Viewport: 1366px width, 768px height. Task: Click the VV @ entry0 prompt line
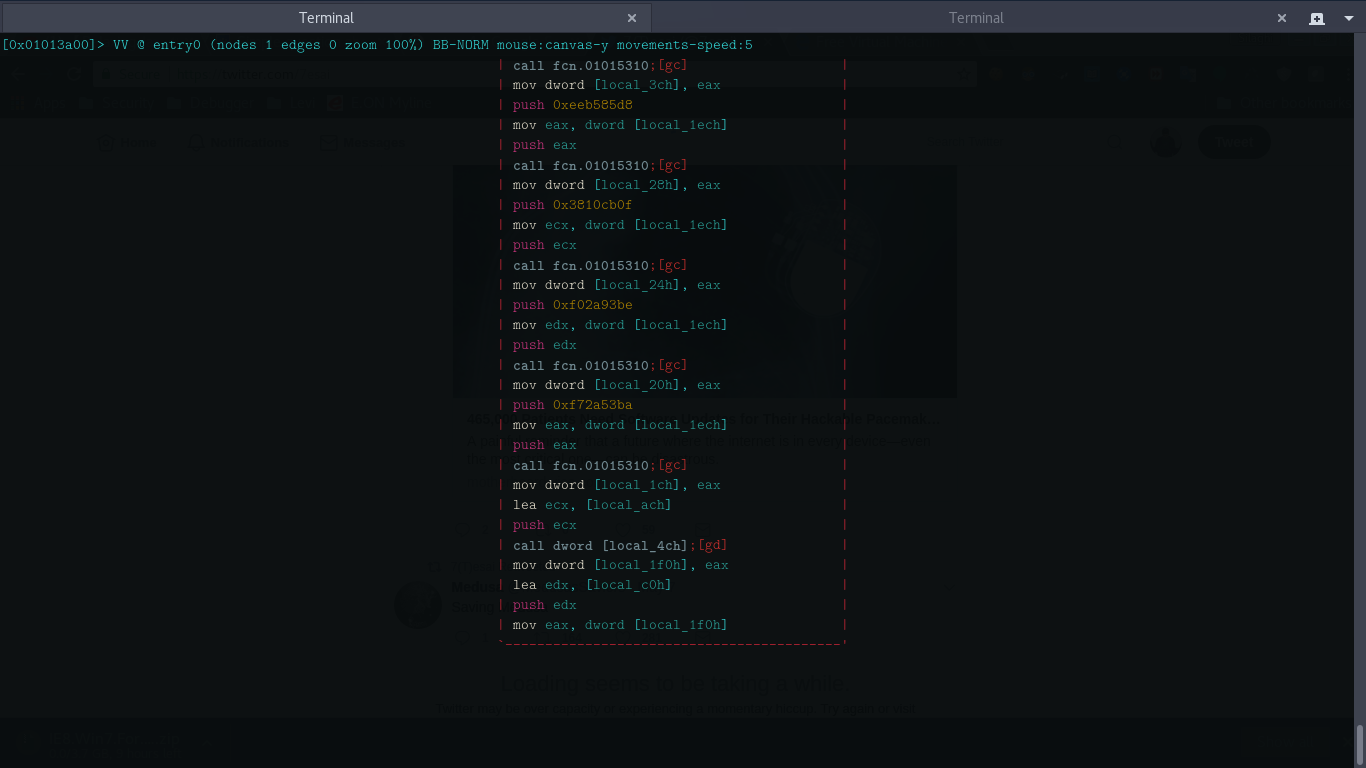(377, 45)
